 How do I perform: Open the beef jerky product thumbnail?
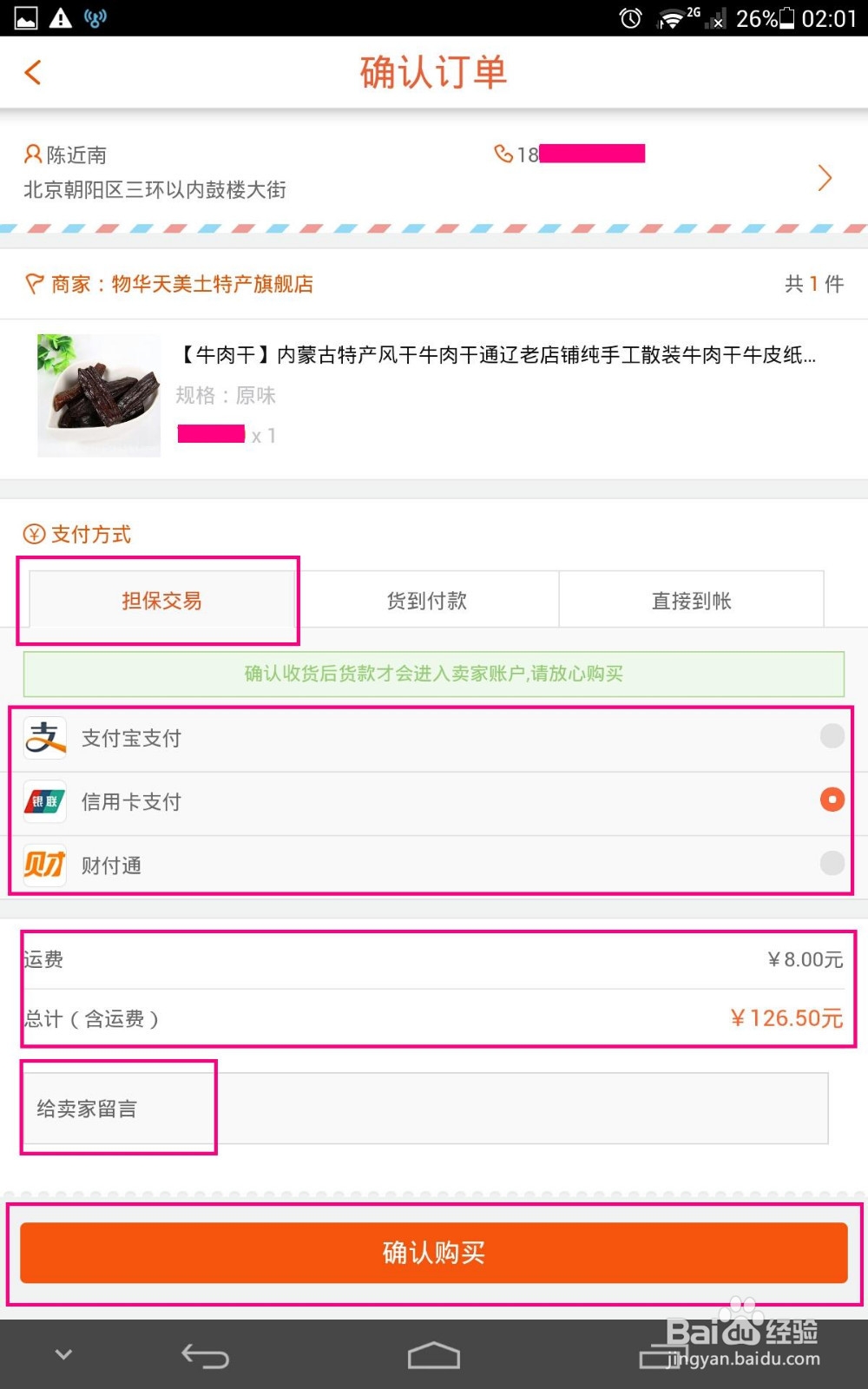pos(99,395)
